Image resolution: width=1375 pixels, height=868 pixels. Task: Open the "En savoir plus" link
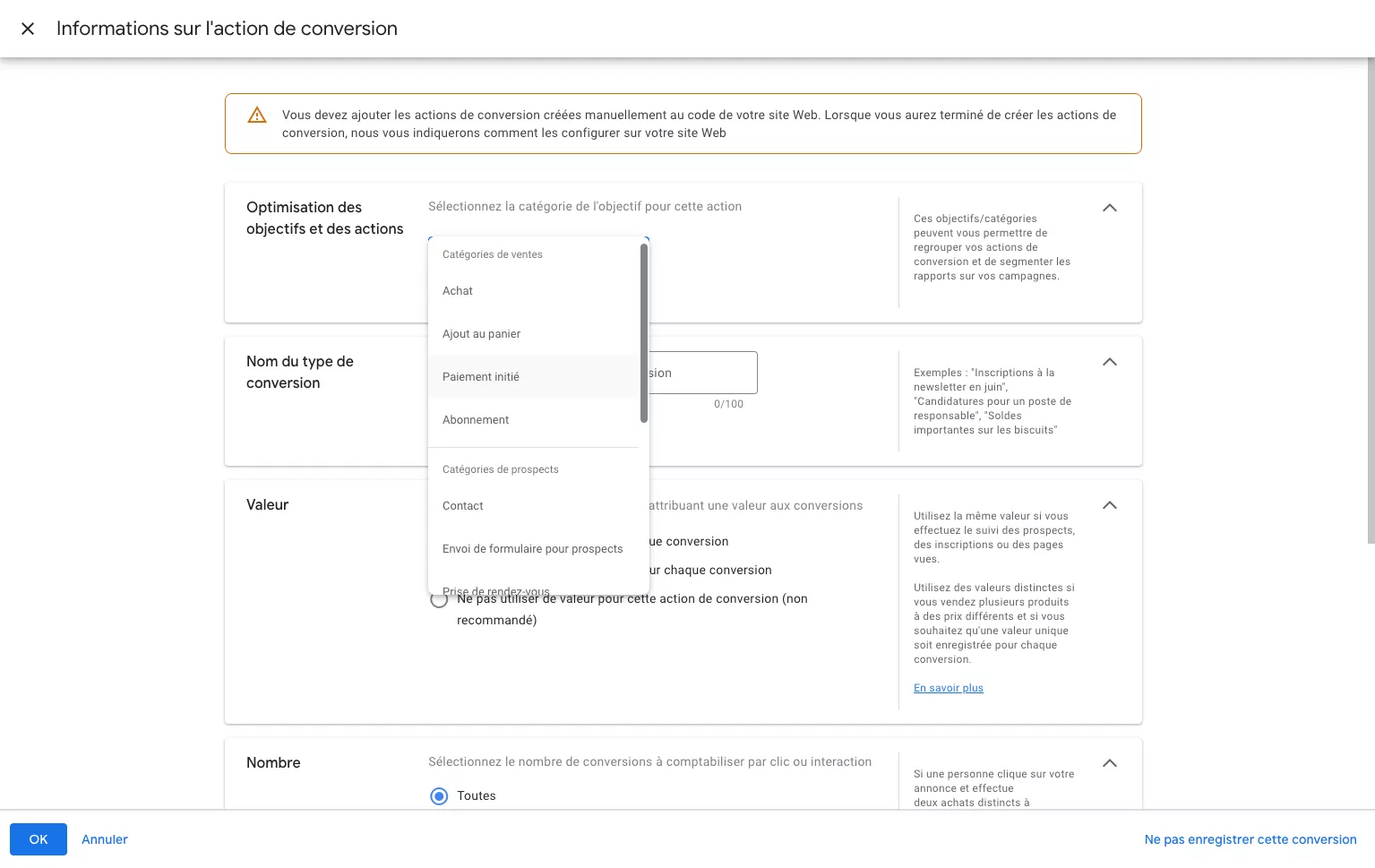tap(948, 687)
